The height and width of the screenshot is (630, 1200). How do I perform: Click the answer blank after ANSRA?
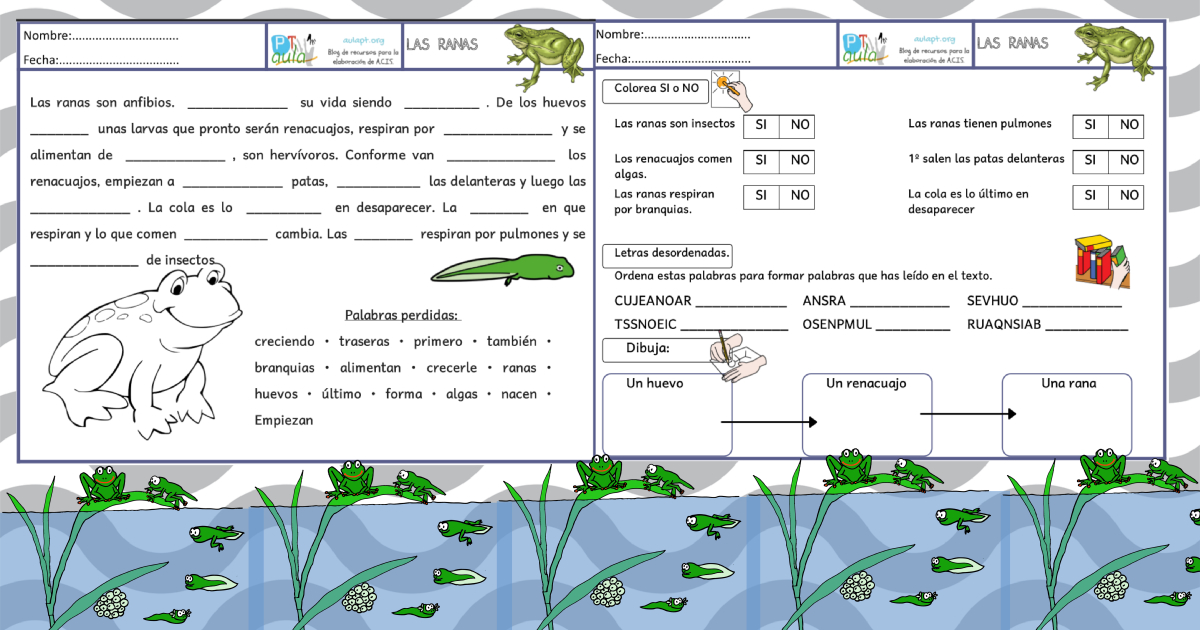coord(899,302)
